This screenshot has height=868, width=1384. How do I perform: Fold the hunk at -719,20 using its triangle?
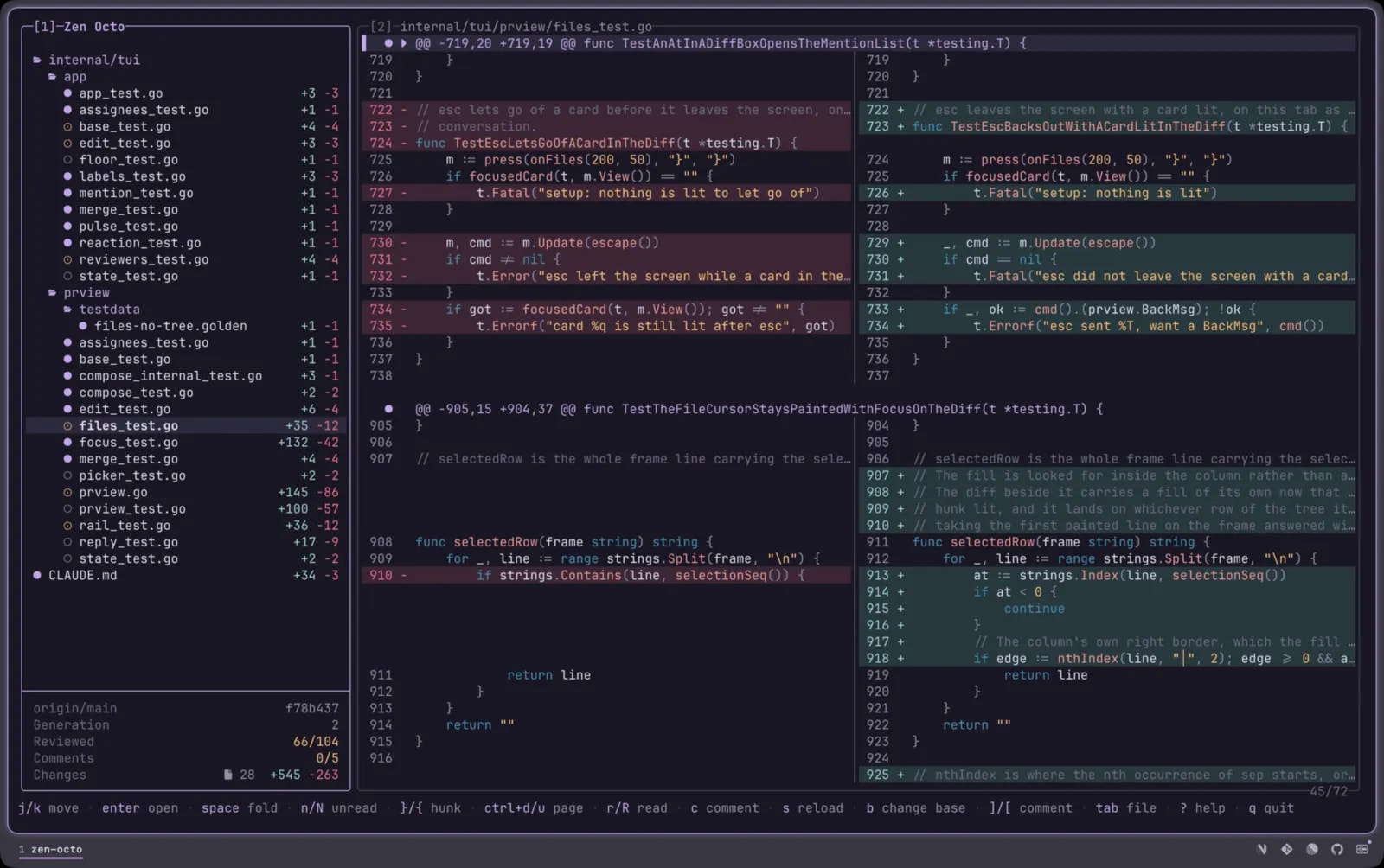click(x=404, y=43)
